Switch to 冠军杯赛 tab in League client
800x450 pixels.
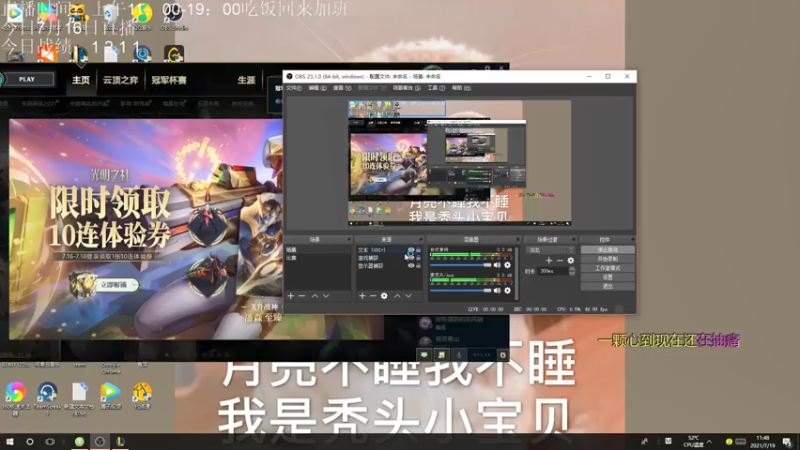(169, 80)
